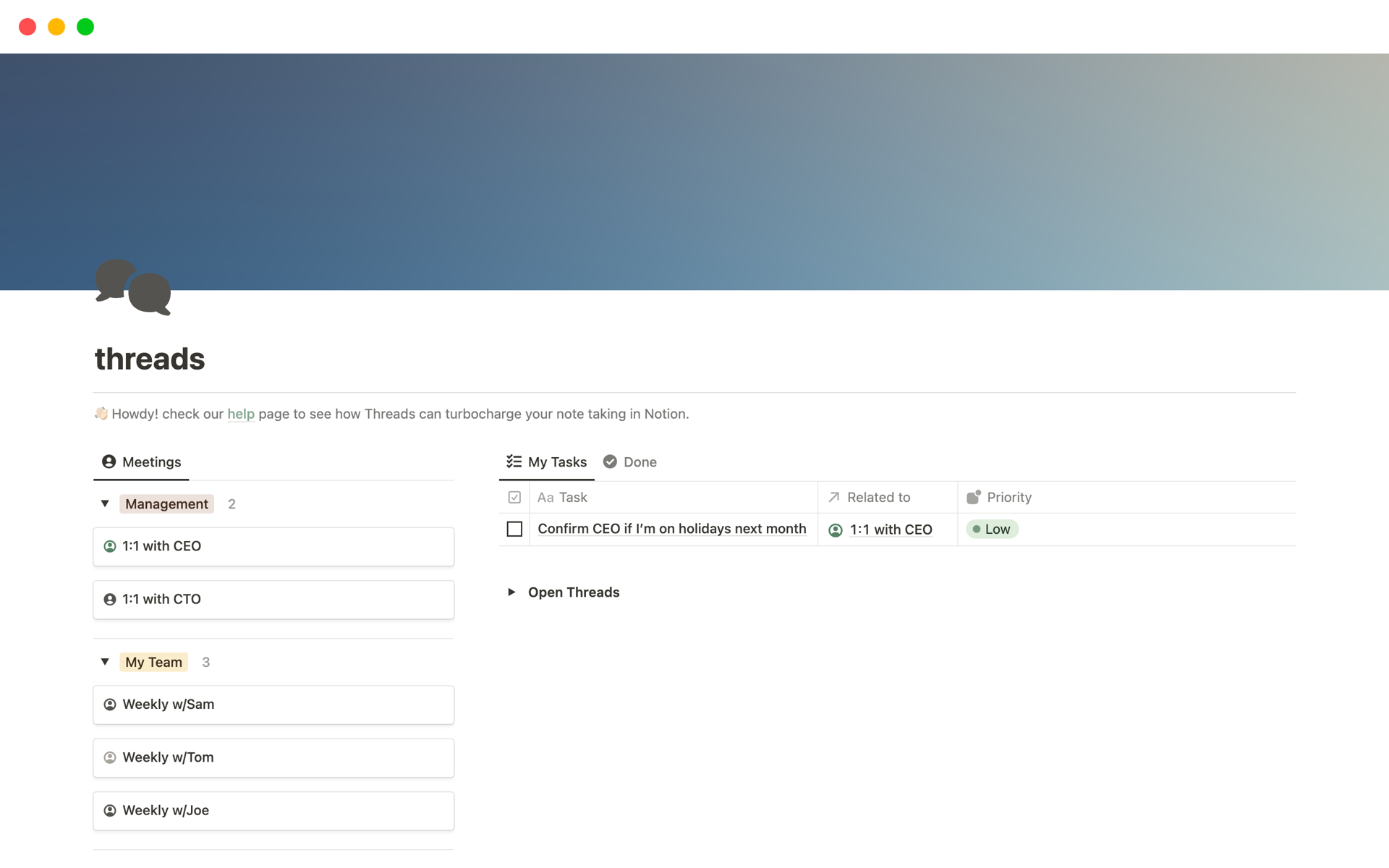The height and width of the screenshot is (868, 1389).
Task: Click the Done checkmark icon
Action: (609, 461)
